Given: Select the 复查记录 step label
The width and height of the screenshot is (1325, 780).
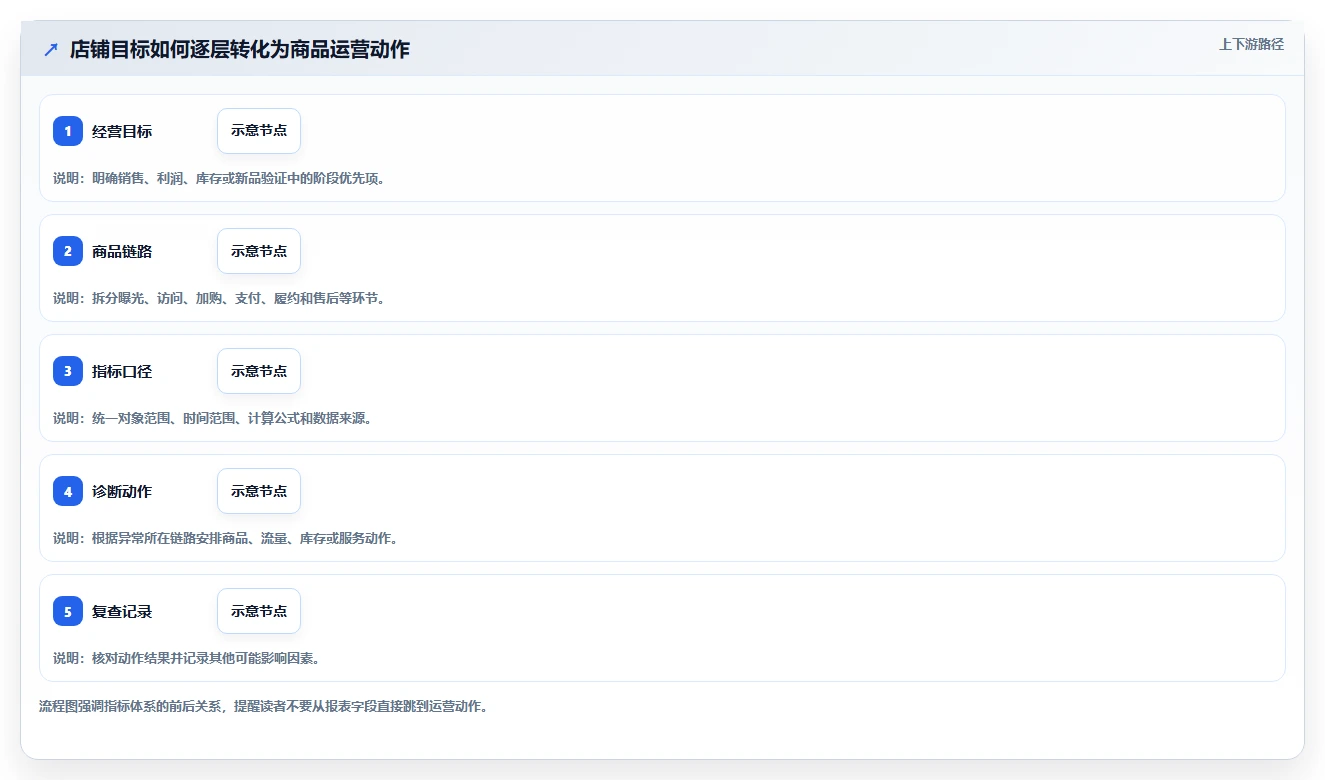Looking at the screenshot, I should pyautogui.click(x=122, y=611).
